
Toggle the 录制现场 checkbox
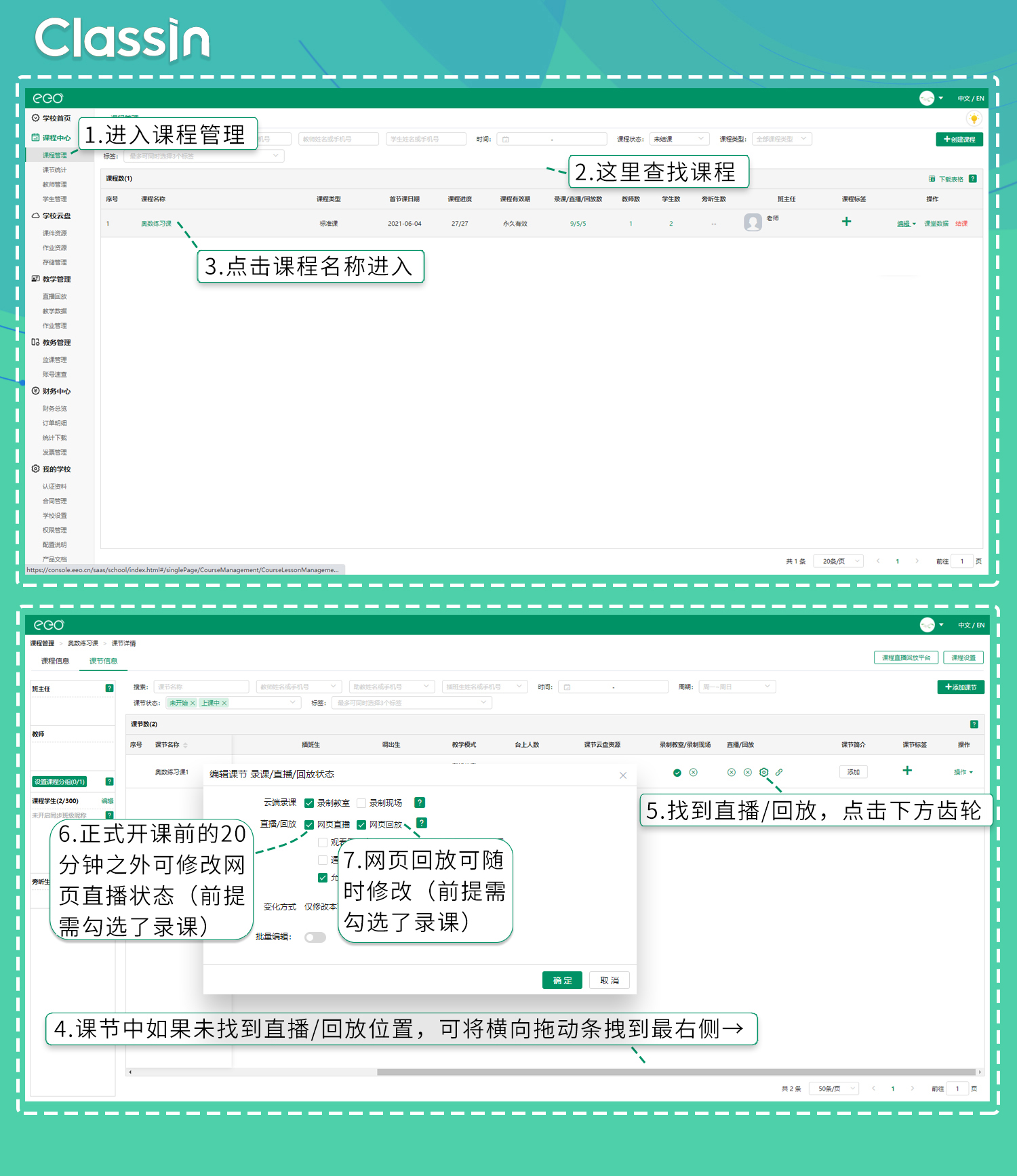point(361,803)
